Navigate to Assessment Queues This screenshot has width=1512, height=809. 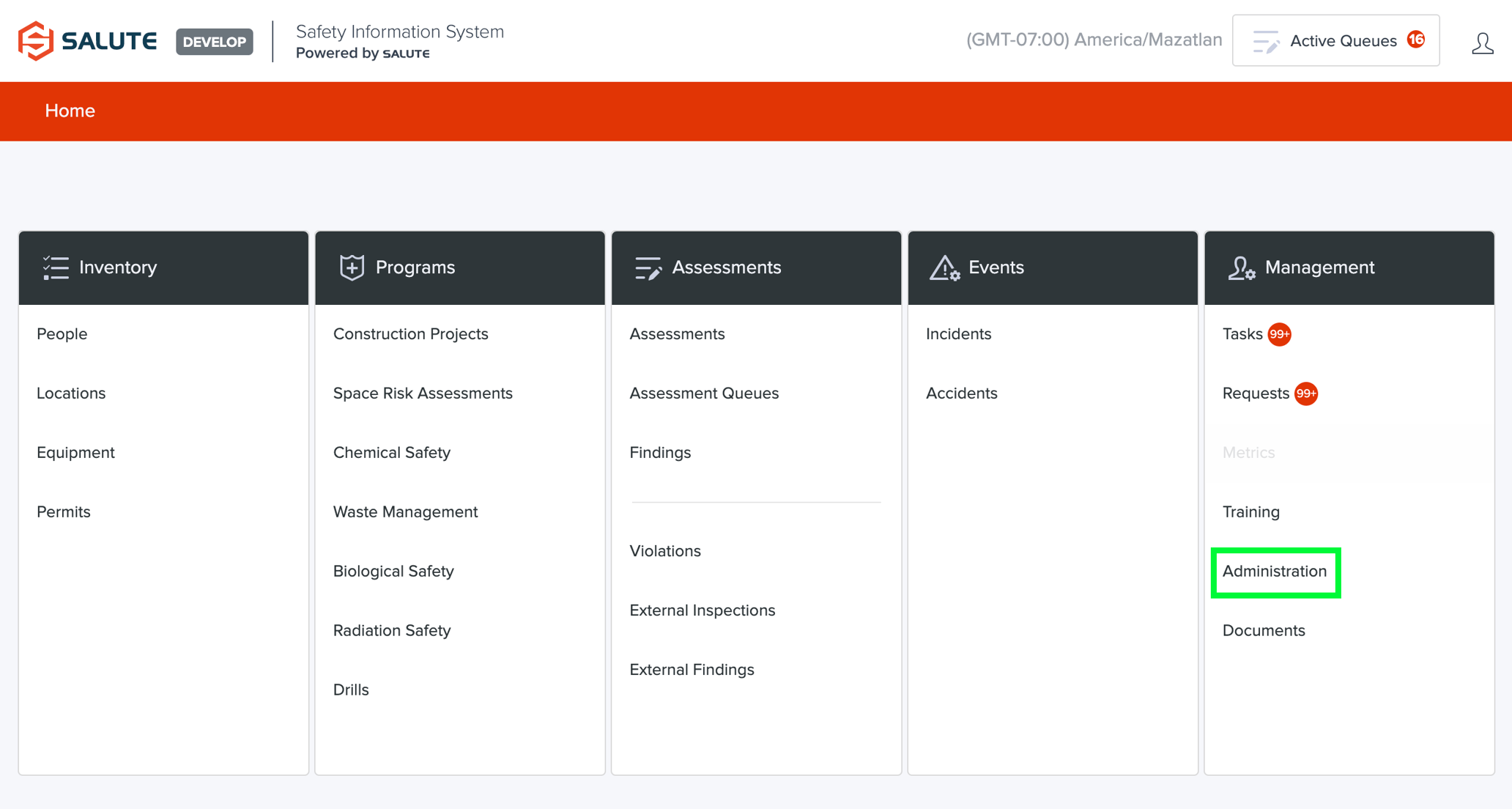coord(704,394)
